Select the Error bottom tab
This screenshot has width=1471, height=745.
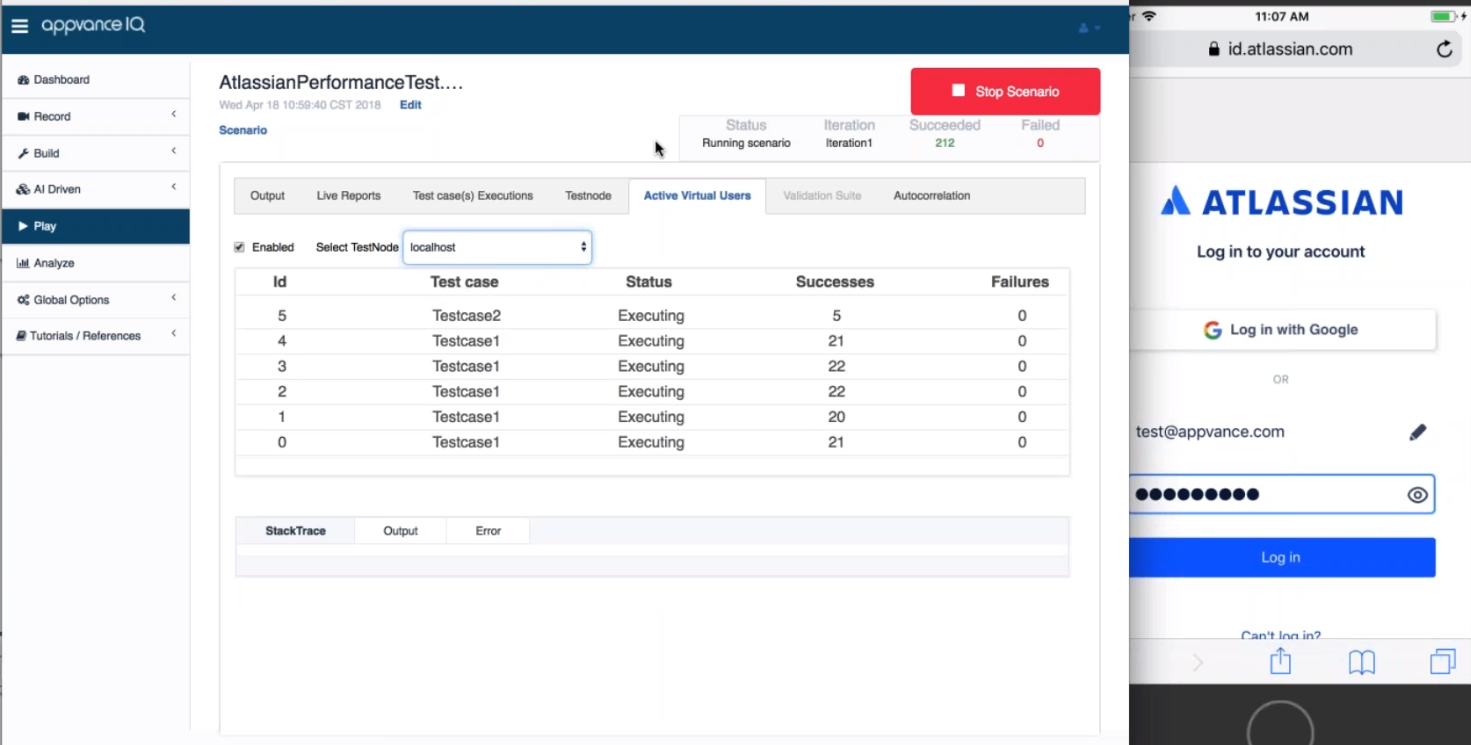click(488, 531)
